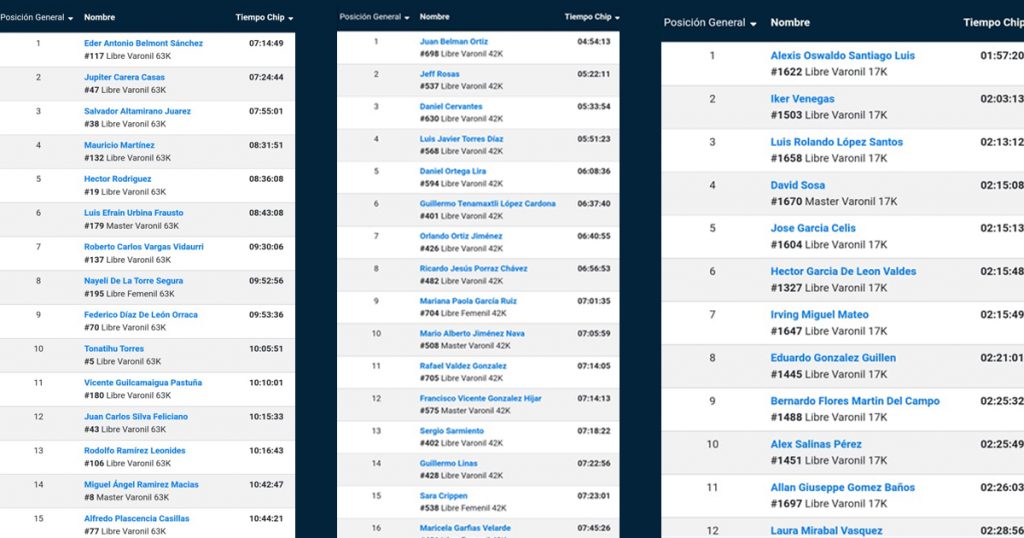
Task: View Nayeli De La Torre Segura's details
Action: click(x=133, y=281)
